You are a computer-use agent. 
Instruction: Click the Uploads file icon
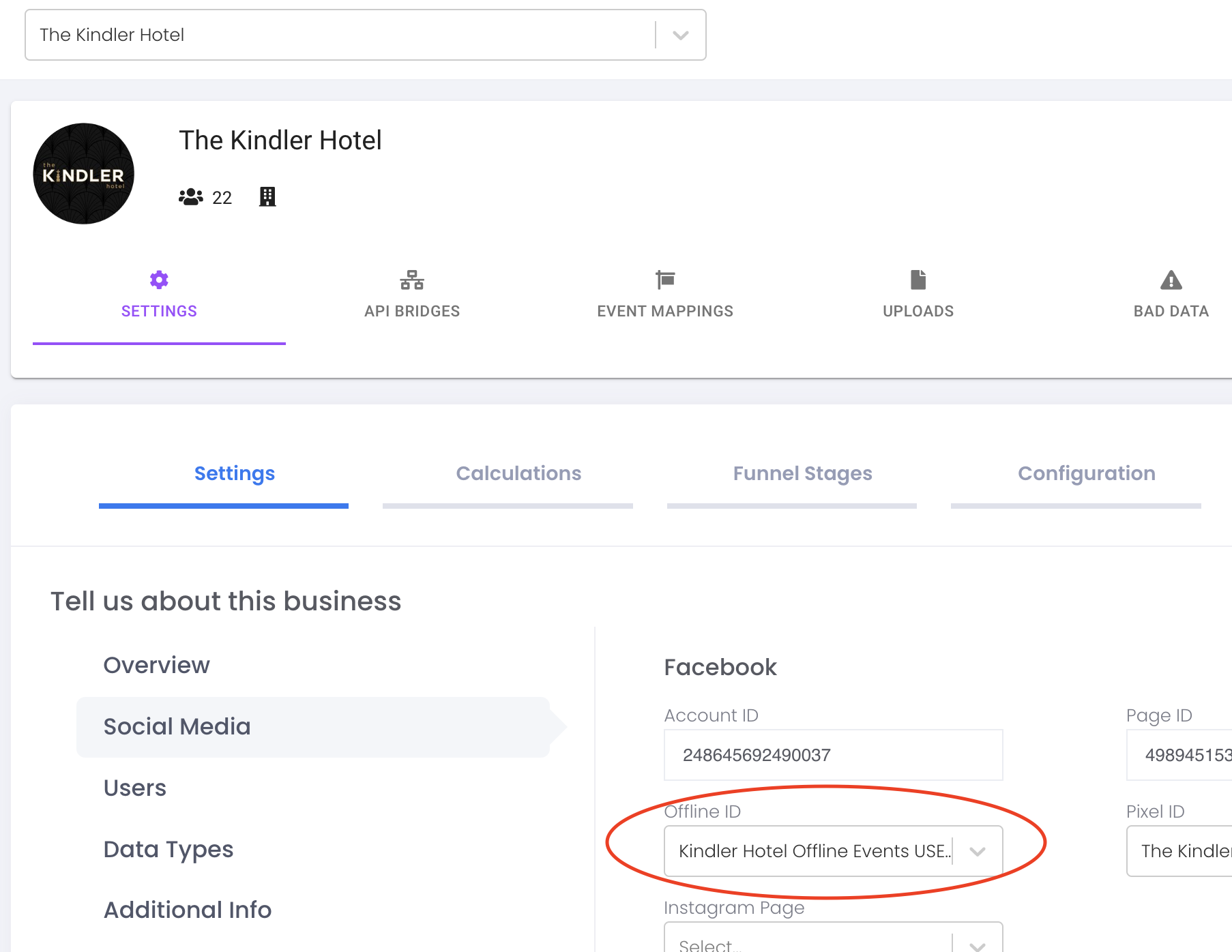pos(918,280)
